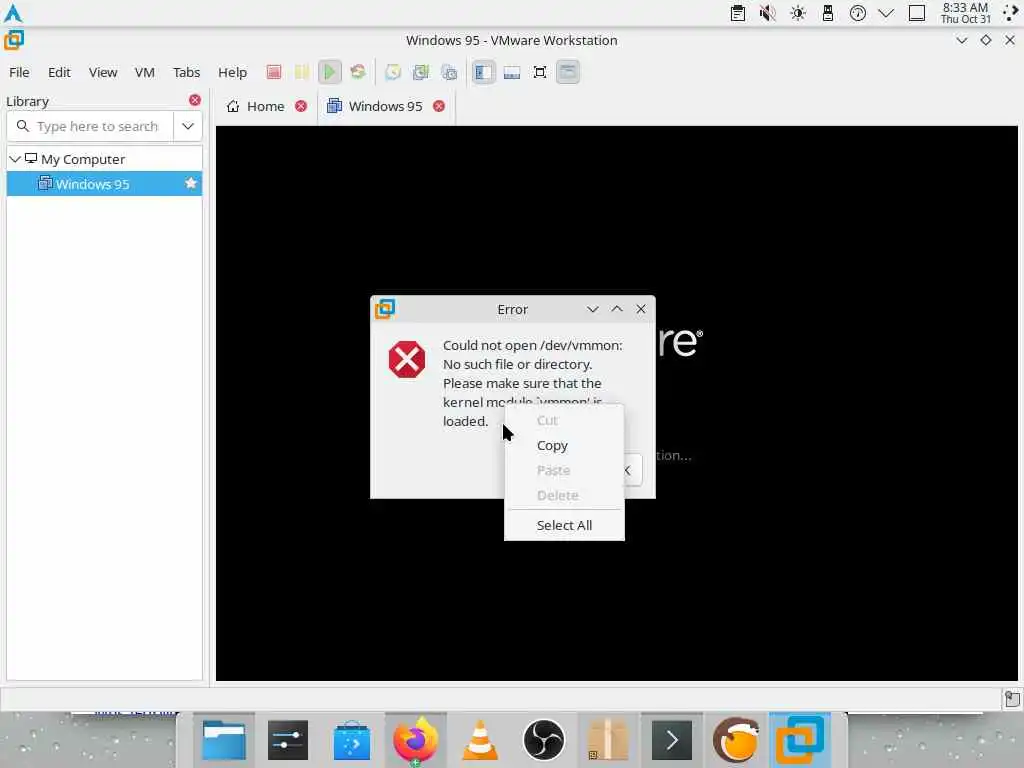Open the Arch launcher in the top panel
This screenshot has height=768, width=1024.
13,13
